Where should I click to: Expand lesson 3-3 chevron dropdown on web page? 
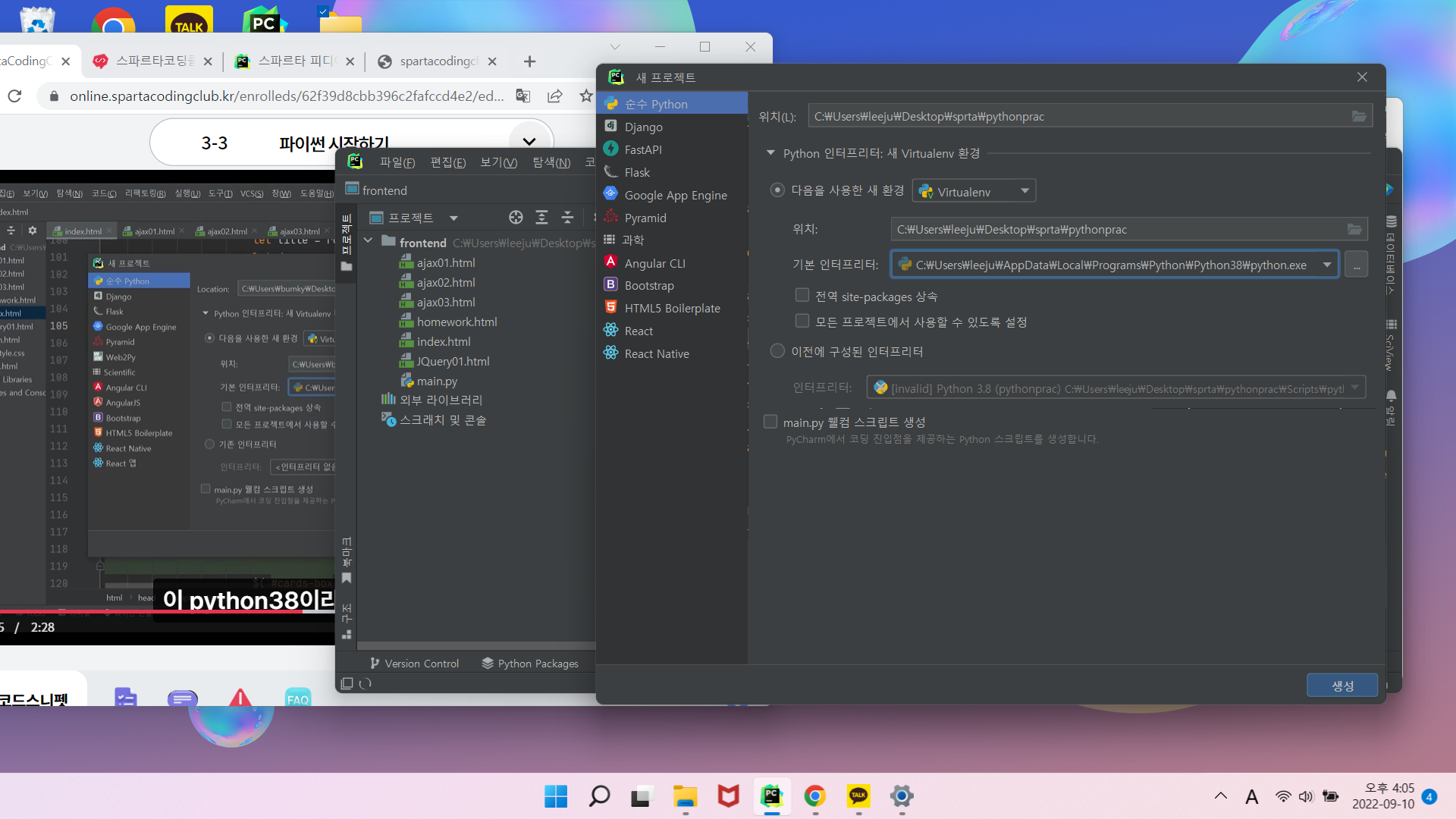tap(529, 142)
